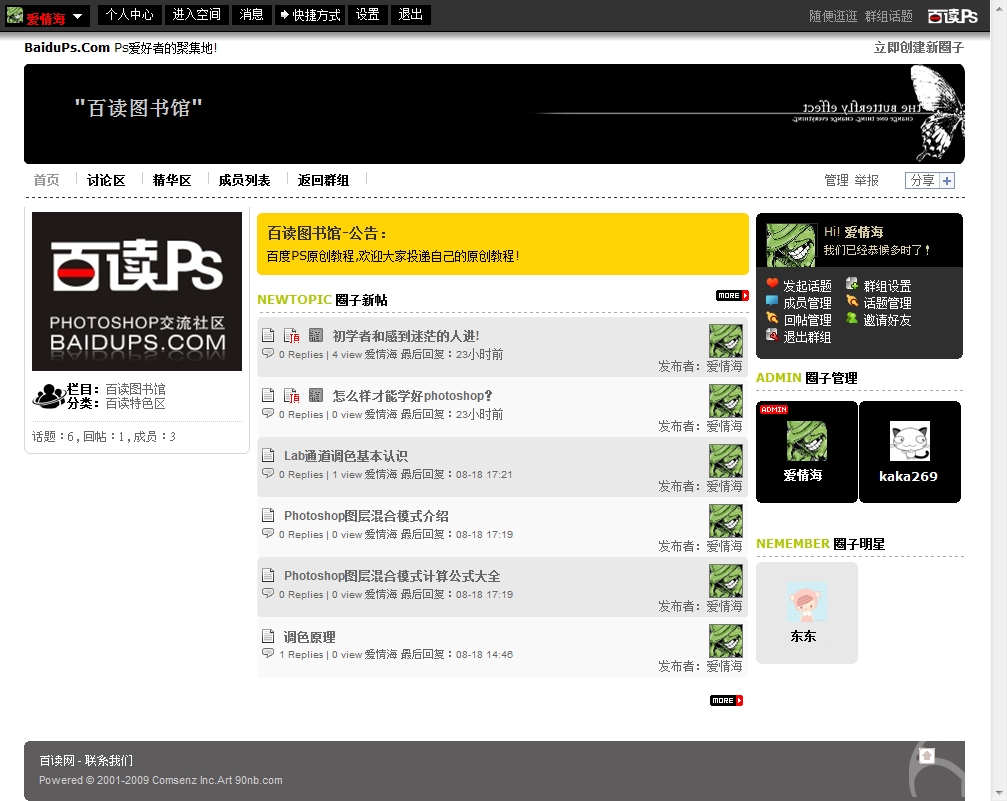Click the 分享 share button

tap(922, 180)
